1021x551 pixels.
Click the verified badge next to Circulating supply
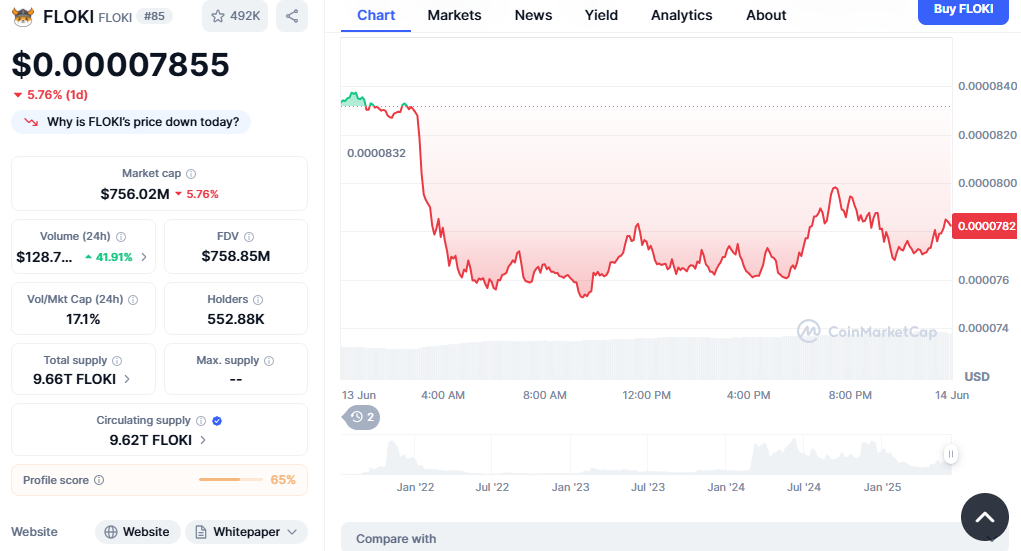[x=217, y=421]
